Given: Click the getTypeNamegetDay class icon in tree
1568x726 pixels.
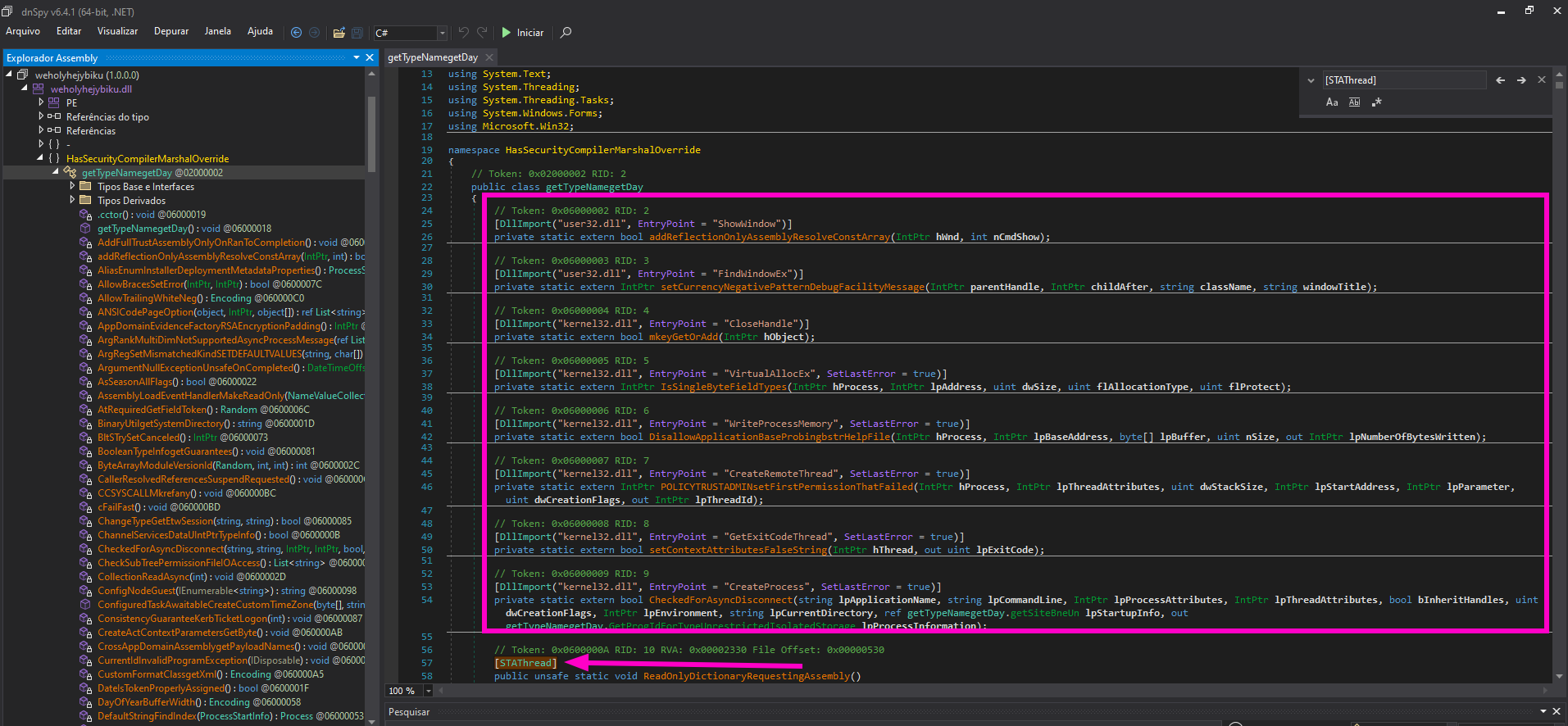Looking at the screenshot, I should point(70,172).
